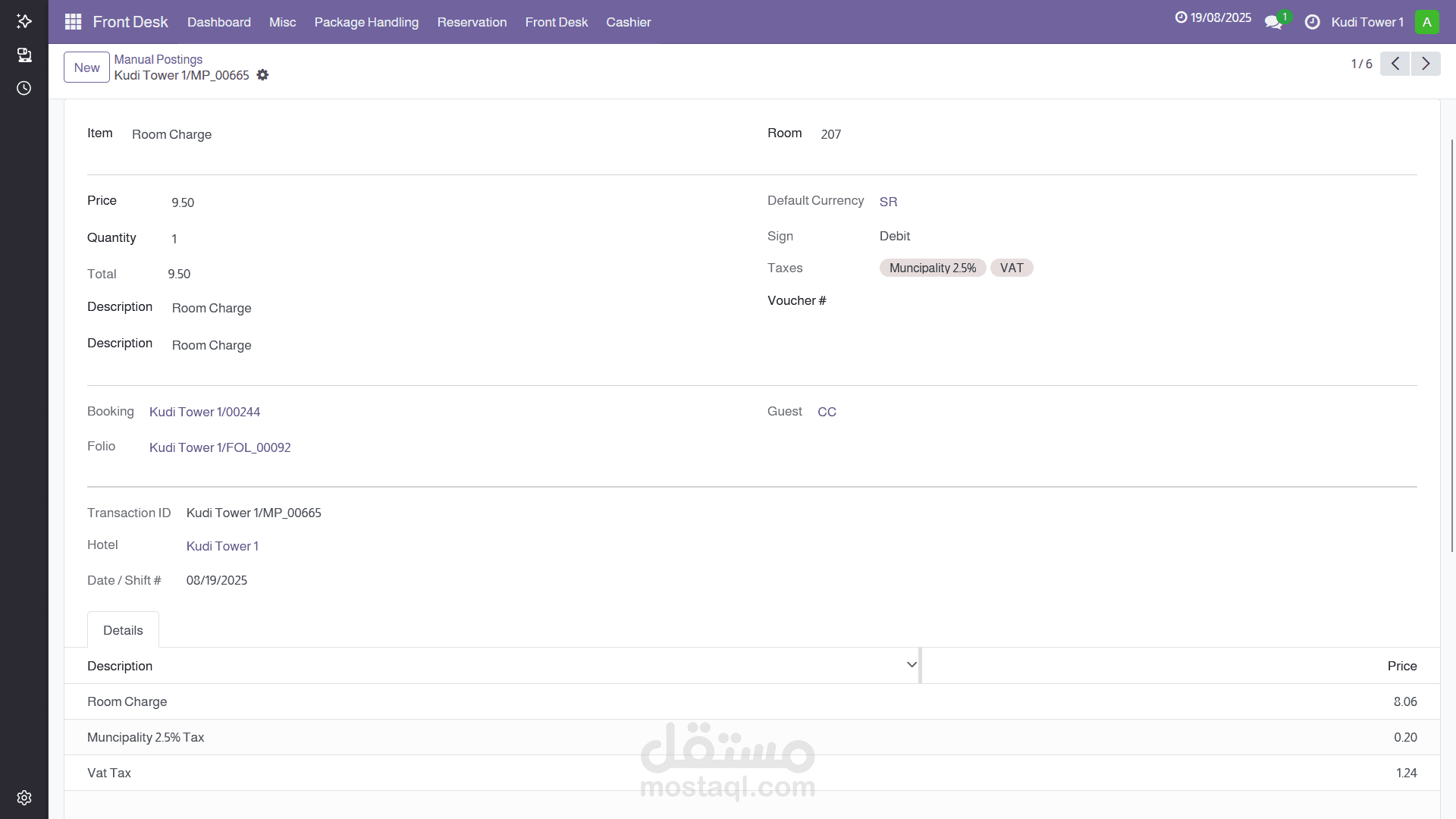The image size is (1456, 819).
Task: Click the clock icon in left sidebar
Action: [24, 88]
